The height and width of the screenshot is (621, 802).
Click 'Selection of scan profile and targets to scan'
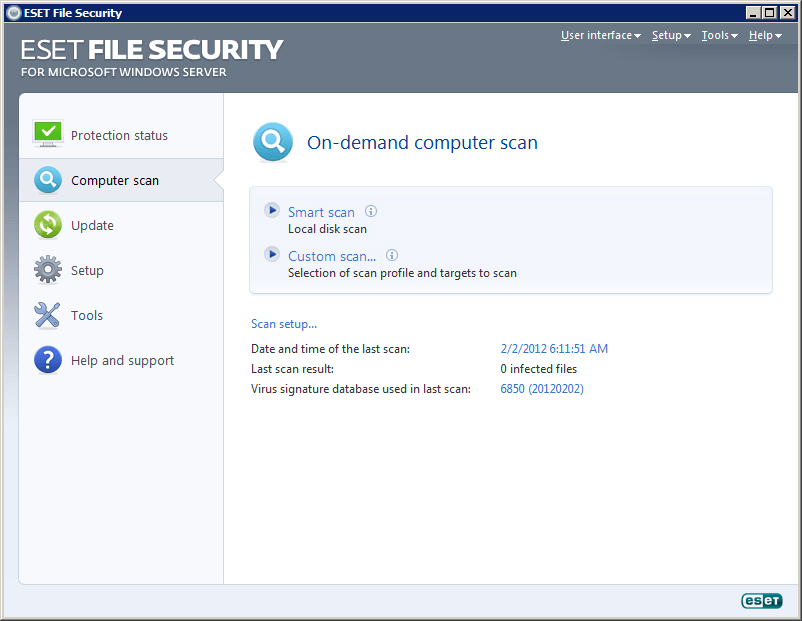pos(402,273)
